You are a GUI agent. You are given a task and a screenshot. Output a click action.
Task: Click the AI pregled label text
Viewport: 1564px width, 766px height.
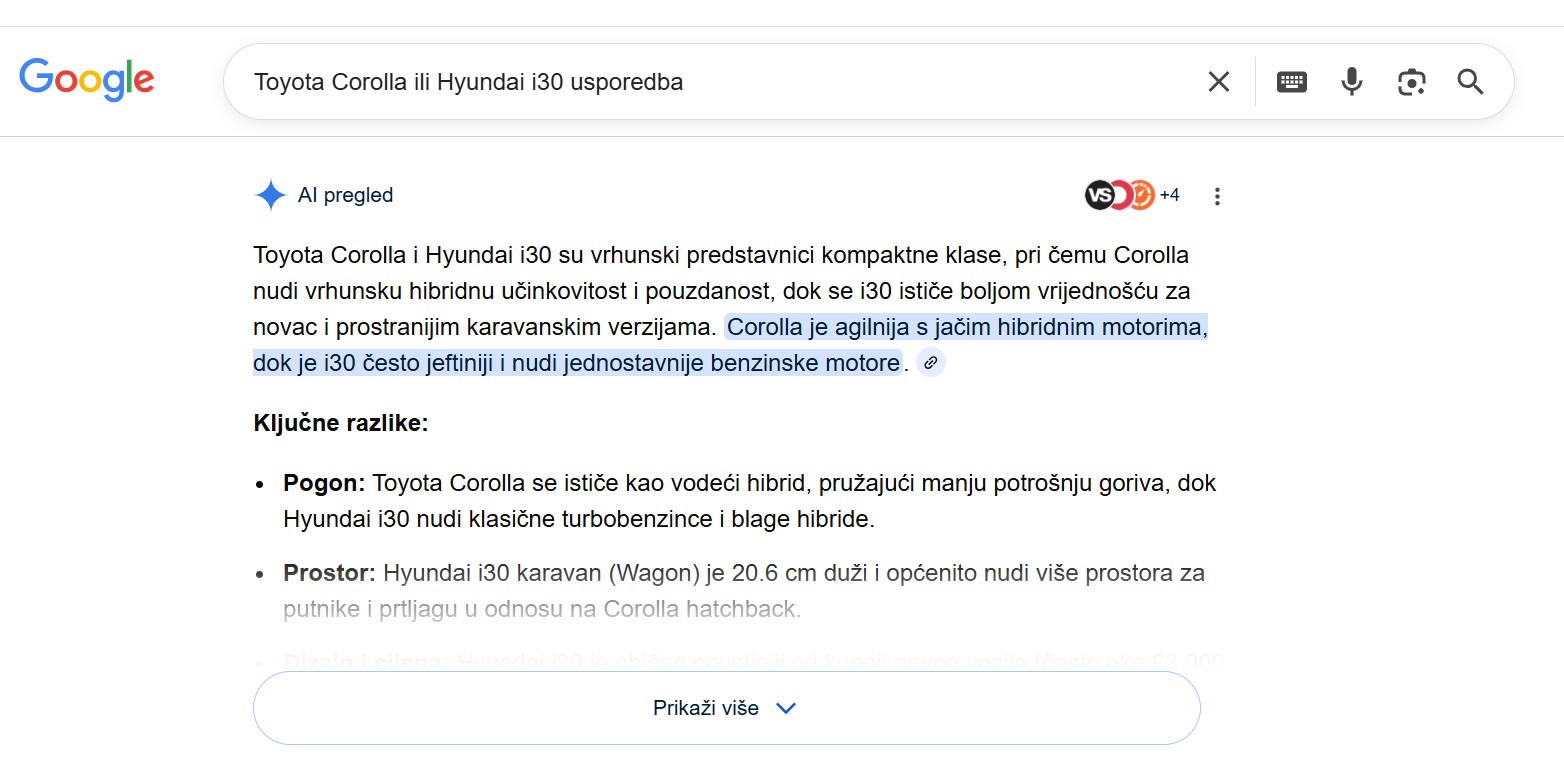[345, 195]
